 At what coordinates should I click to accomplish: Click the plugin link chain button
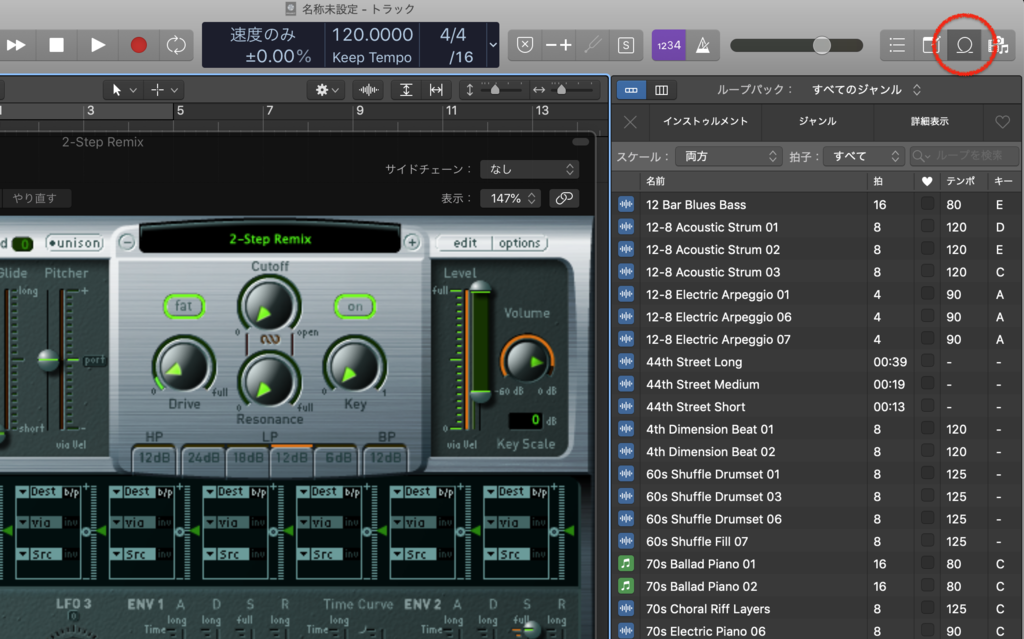pos(564,198)
